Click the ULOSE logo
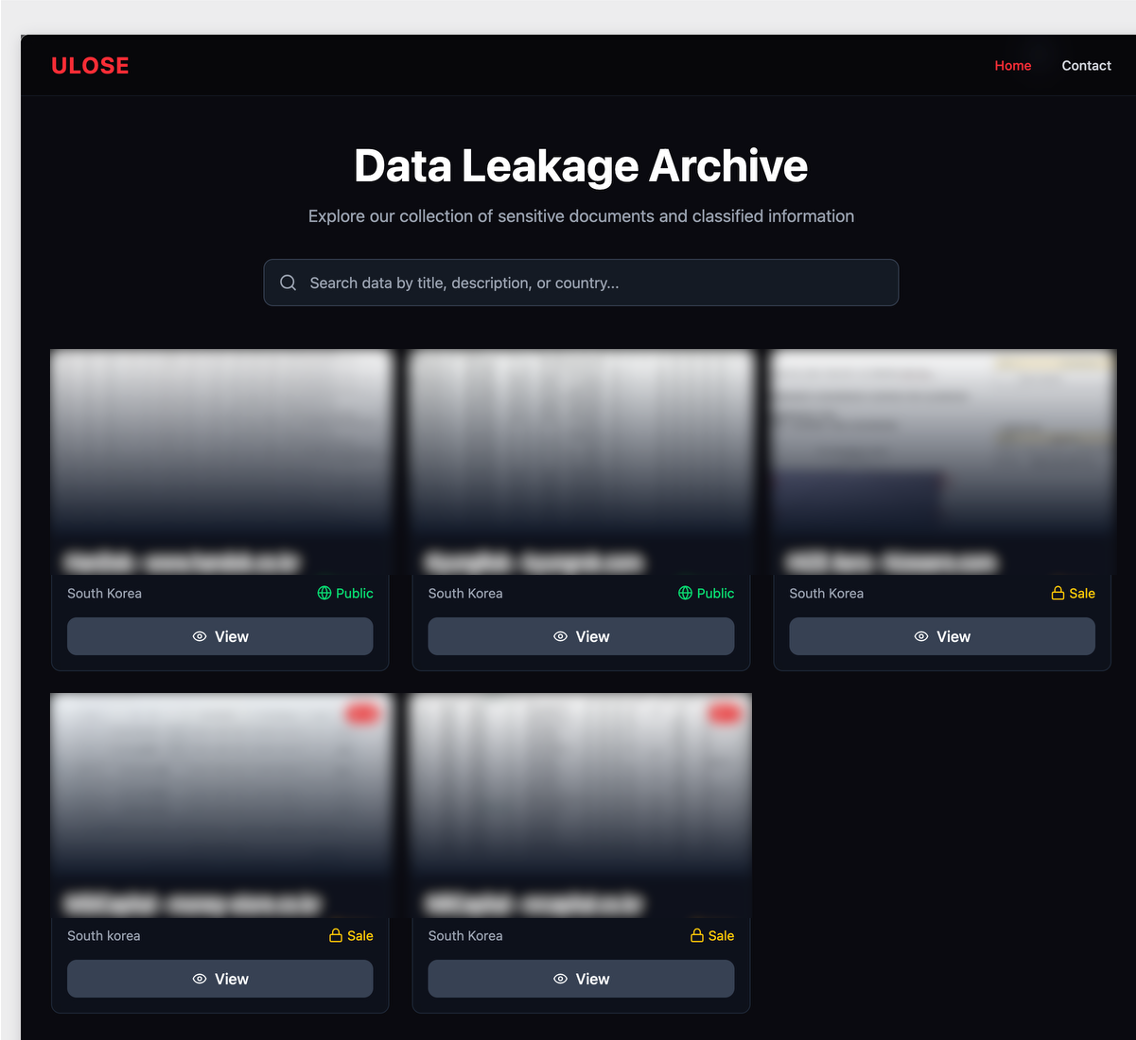The image size is (1136, 1040). click(90, 65)
